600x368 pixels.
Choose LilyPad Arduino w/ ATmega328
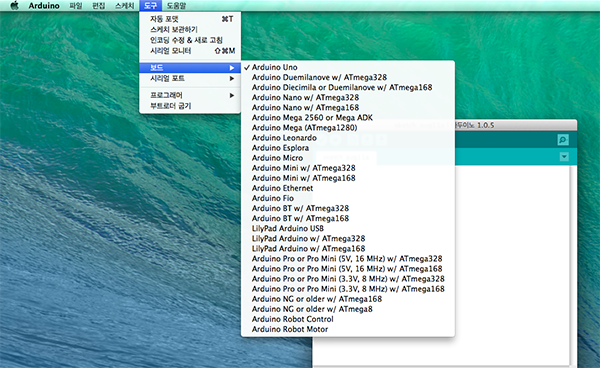coord(348,238)
